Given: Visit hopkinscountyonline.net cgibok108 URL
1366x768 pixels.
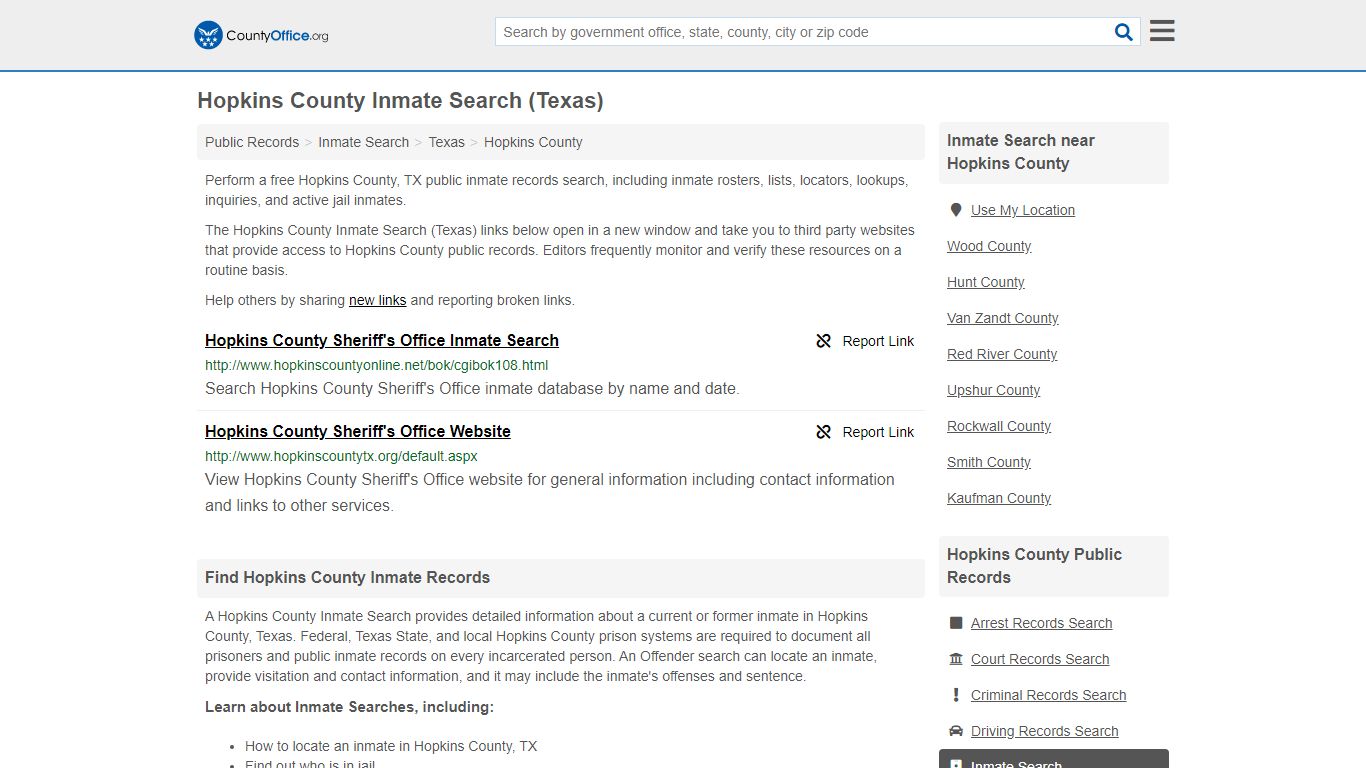Looking at the screenshot, I should tap(376, 365).
